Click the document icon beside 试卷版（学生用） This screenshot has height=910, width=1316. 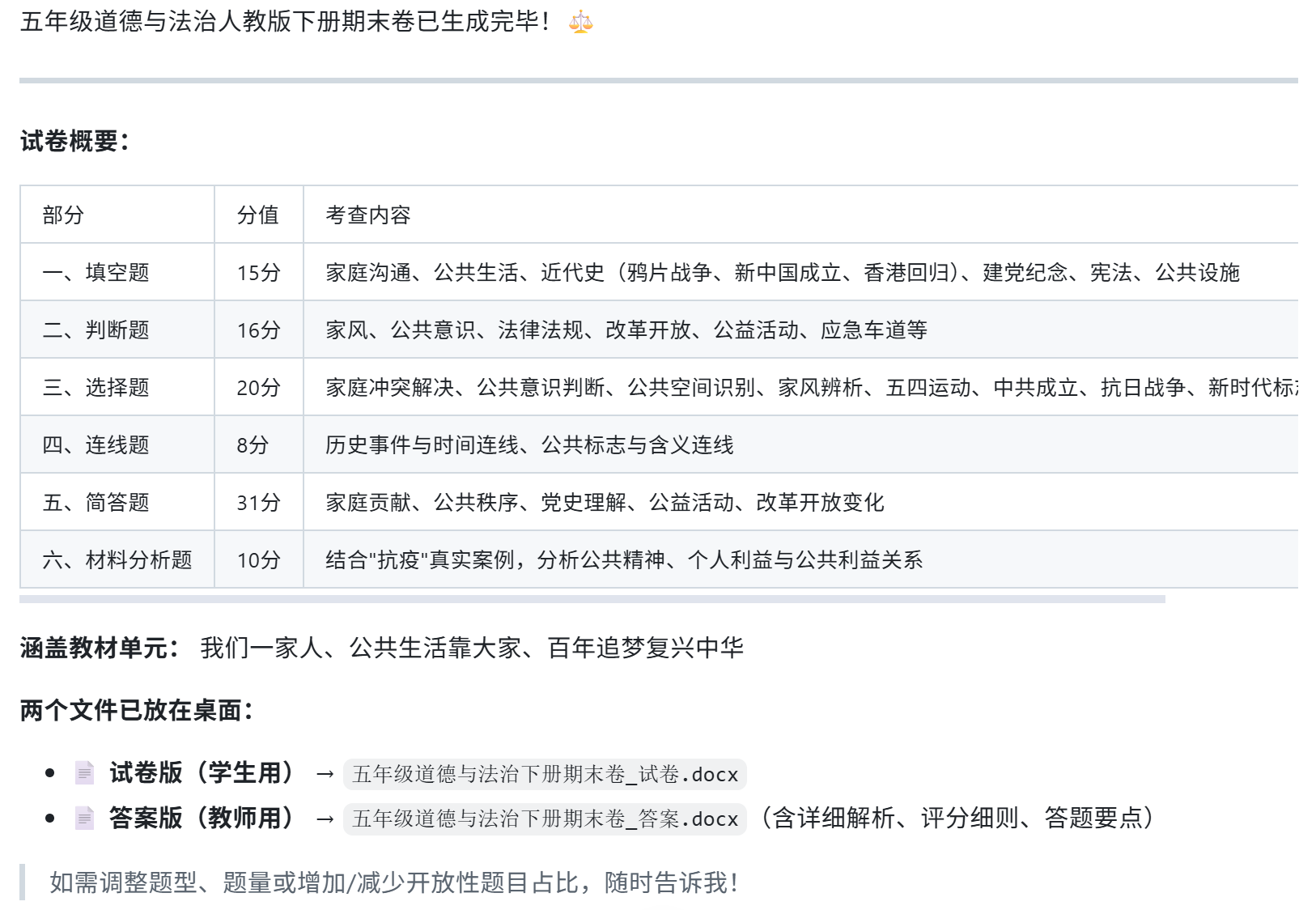pos(84,773)
